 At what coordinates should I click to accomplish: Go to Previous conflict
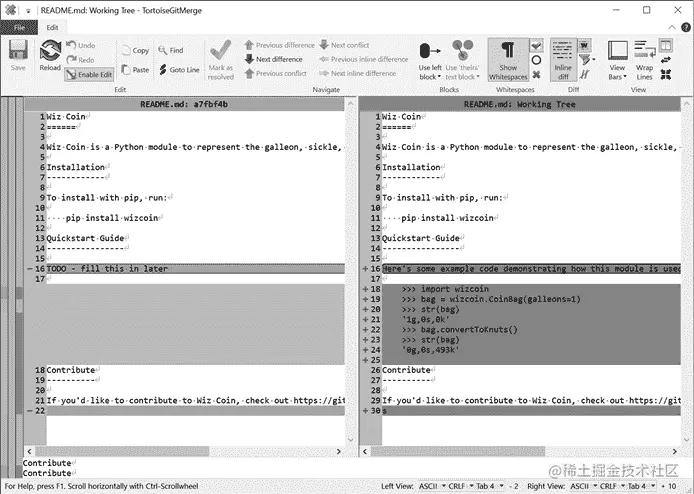[x=275, y=73]
